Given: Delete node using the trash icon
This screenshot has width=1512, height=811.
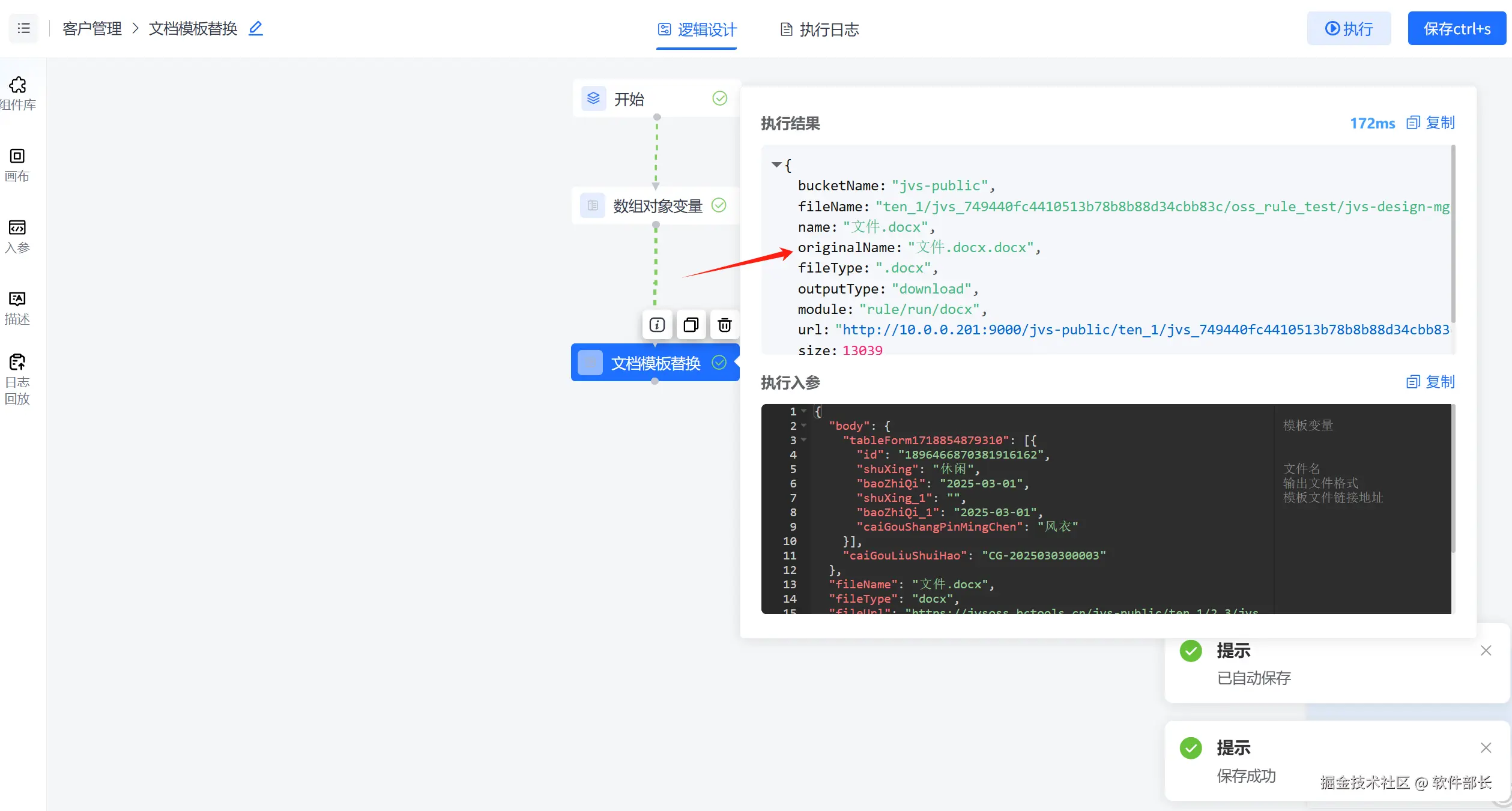Looking at the screenshot, I should [x=725, y=325].
